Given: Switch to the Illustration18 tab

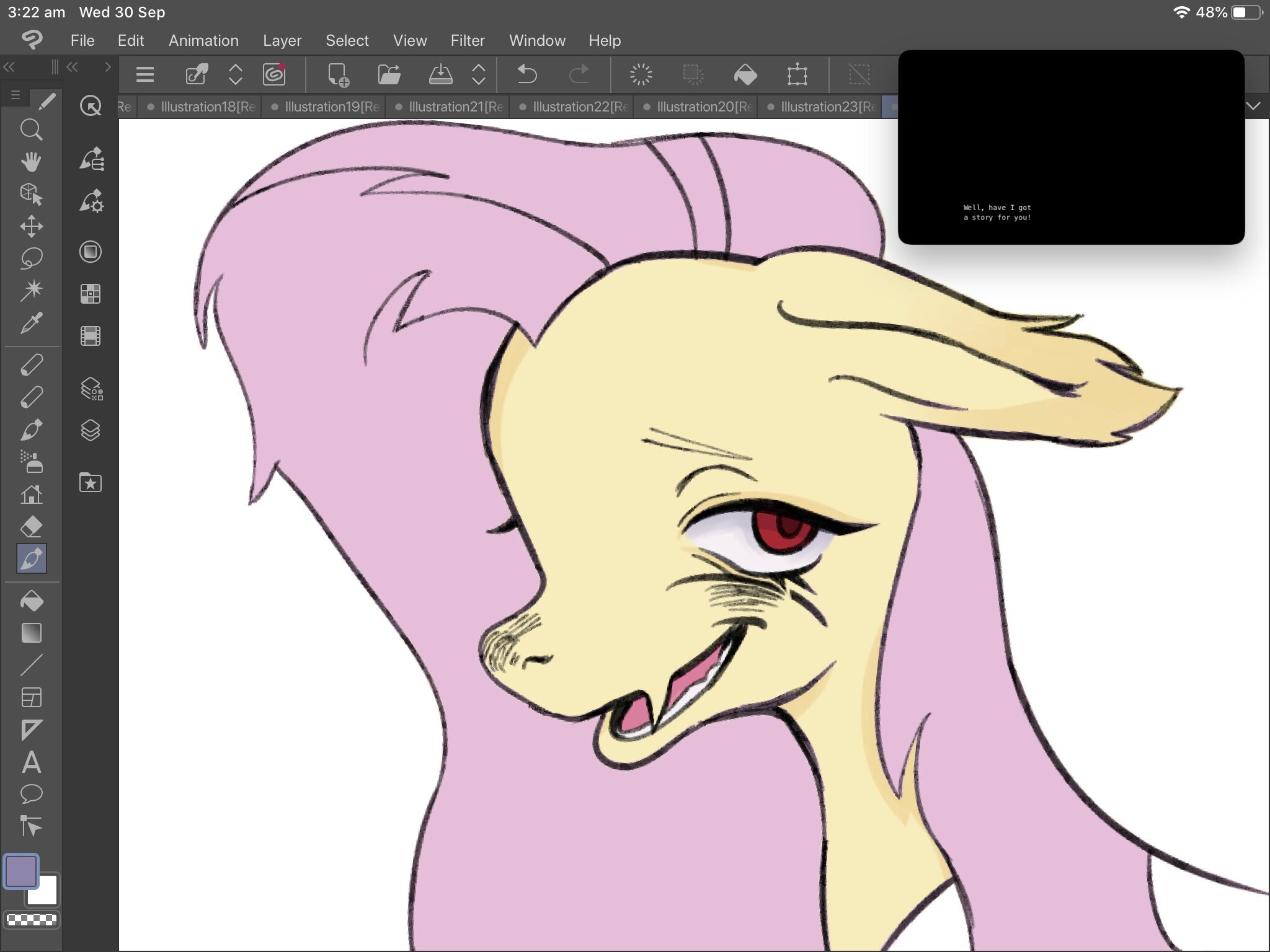Looking at the screenshot, I should 200,107.
